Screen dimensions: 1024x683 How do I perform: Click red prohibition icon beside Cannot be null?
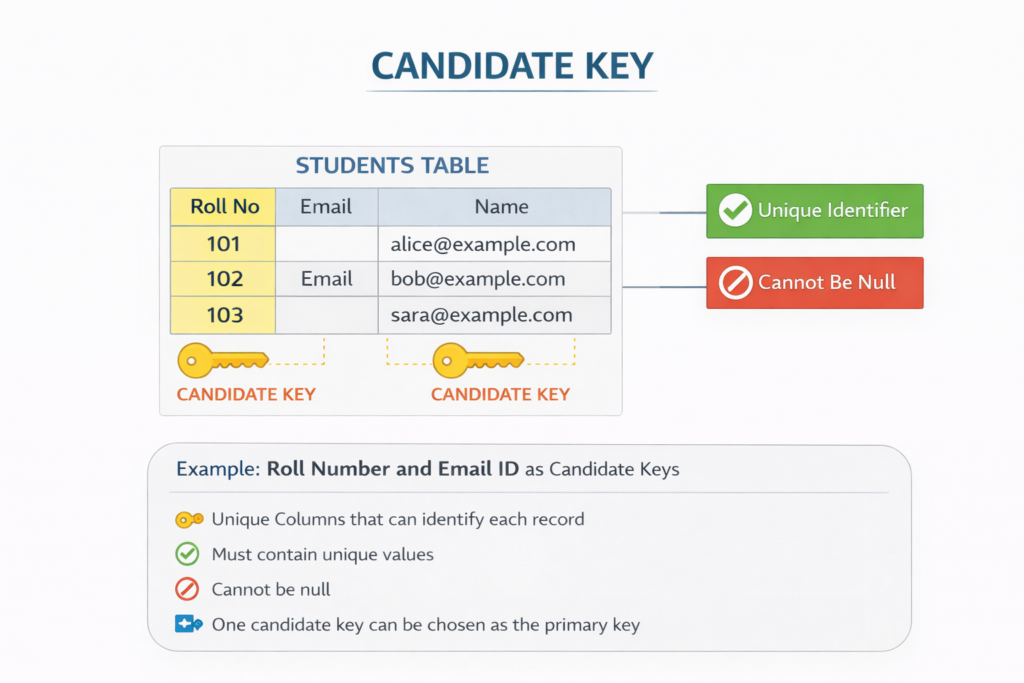[x=187, y=589]
